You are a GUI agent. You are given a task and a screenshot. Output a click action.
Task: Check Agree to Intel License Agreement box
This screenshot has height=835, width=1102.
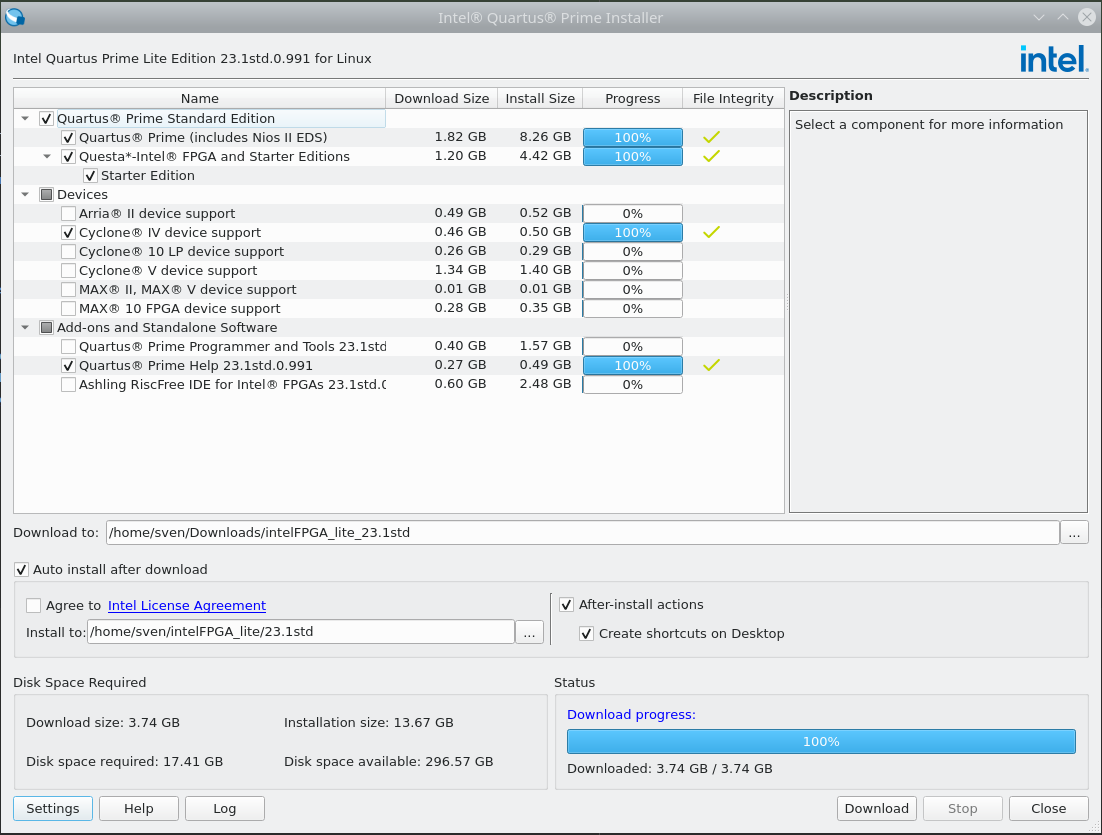[33, 605]
